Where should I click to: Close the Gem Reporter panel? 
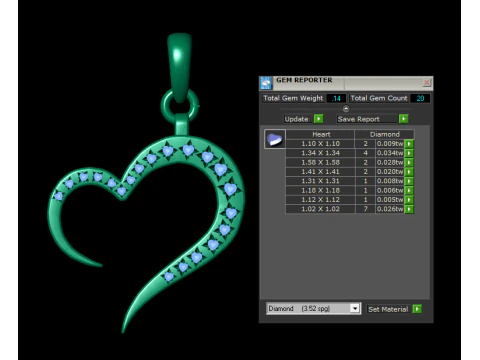pyautogui.click(x=427, y=82)
